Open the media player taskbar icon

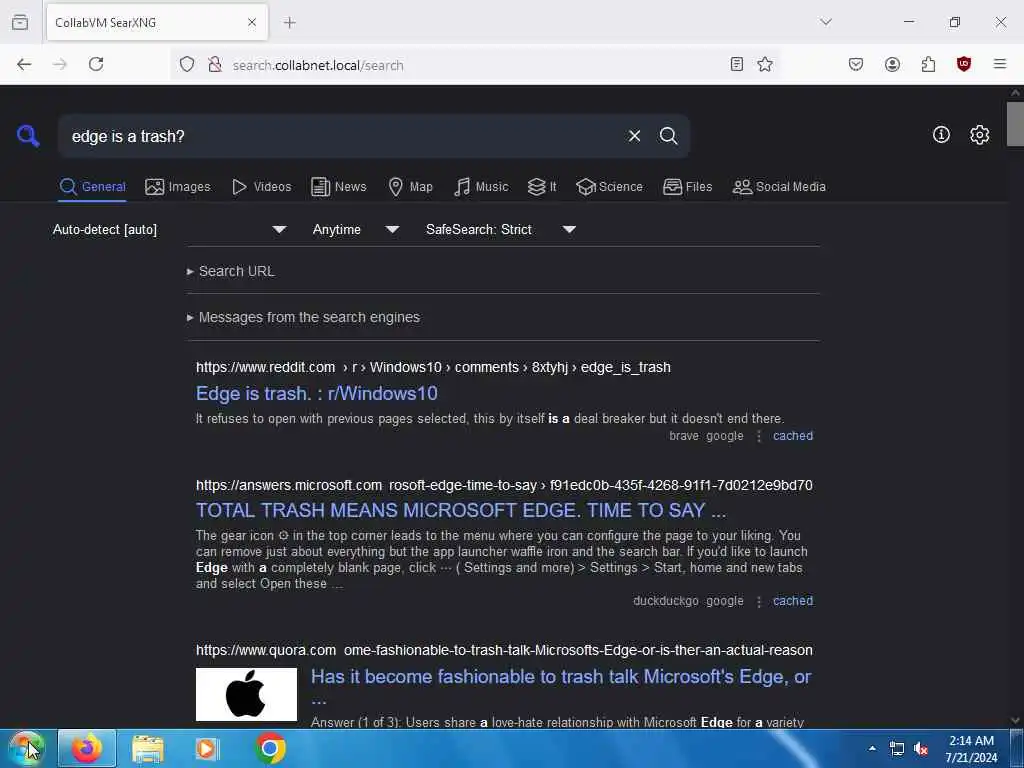click(208, 749)
